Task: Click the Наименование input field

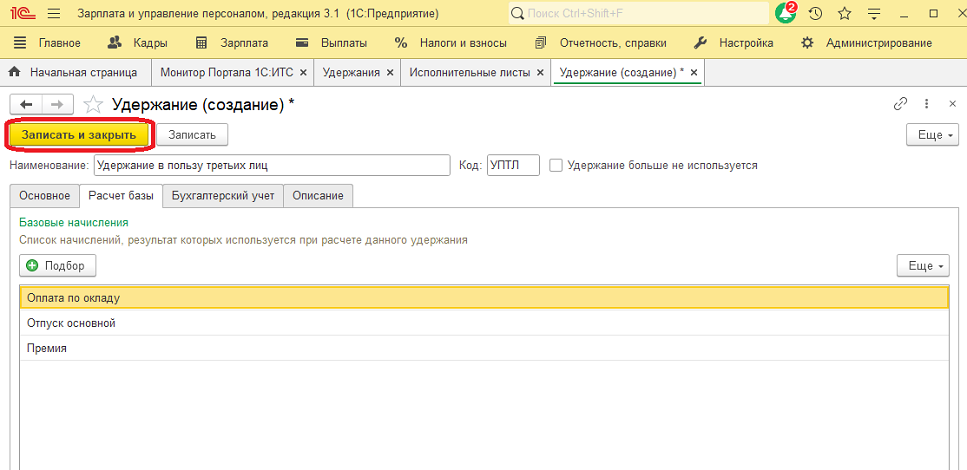Action: pos(272,165)
